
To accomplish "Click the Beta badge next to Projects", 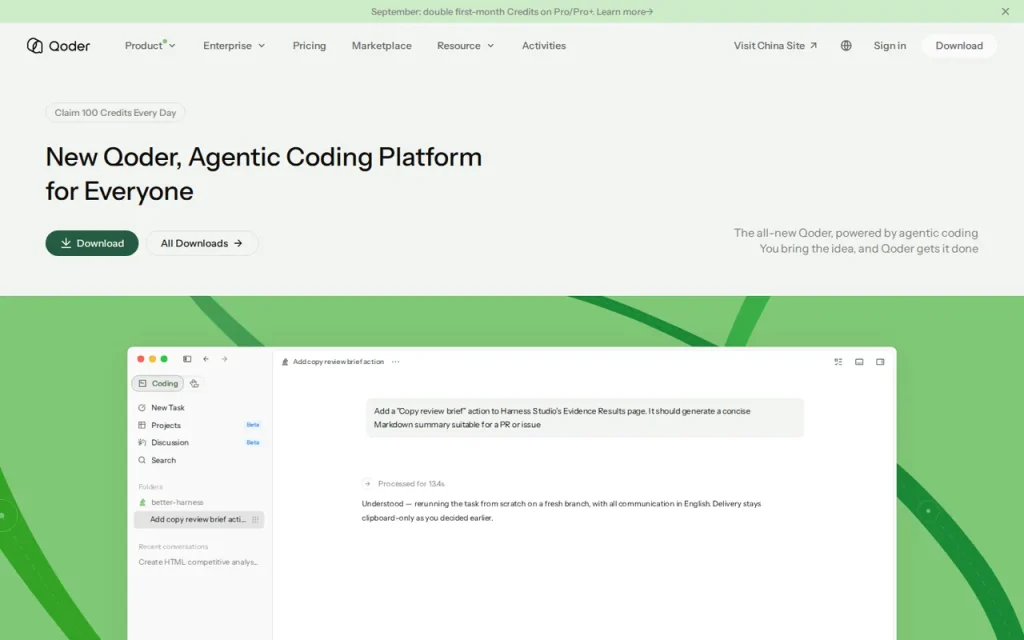I will (253, 425).
